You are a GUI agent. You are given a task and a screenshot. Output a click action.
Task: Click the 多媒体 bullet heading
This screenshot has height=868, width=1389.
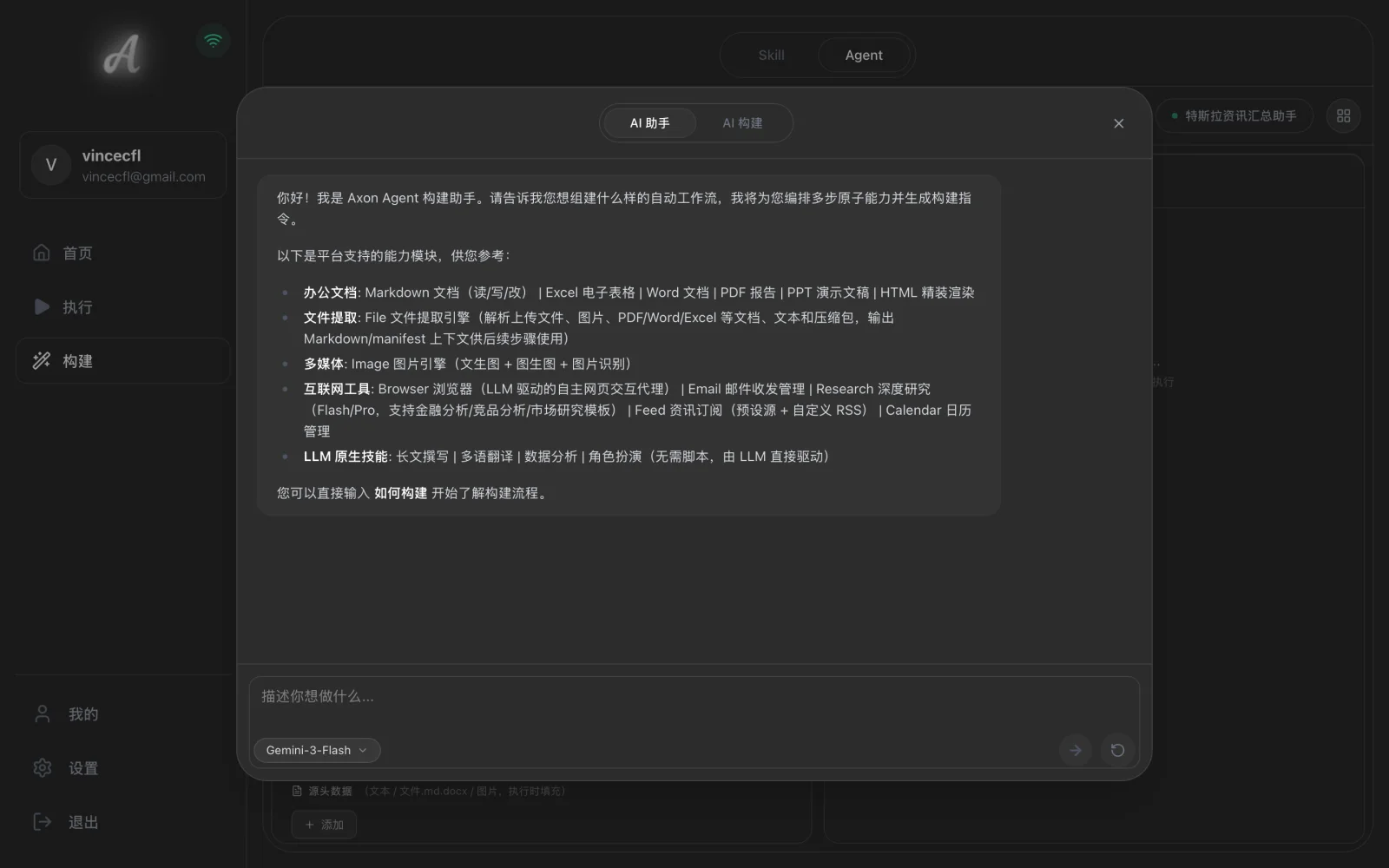(x=324, y=364)
